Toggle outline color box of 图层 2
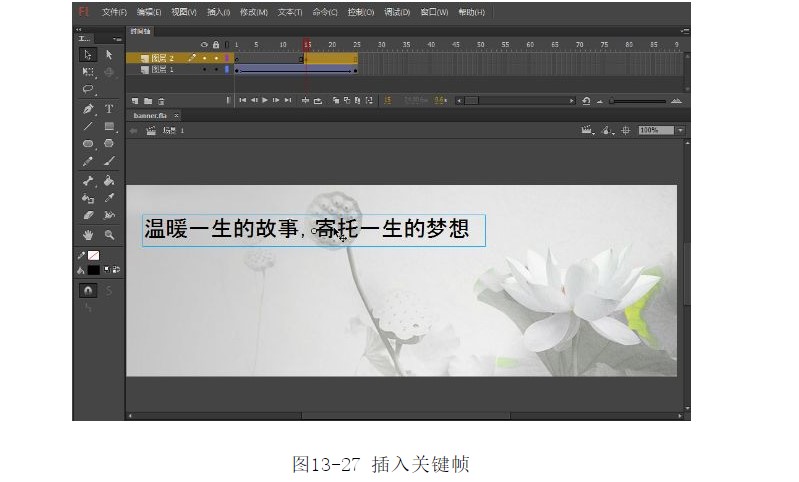 point(226,58)
